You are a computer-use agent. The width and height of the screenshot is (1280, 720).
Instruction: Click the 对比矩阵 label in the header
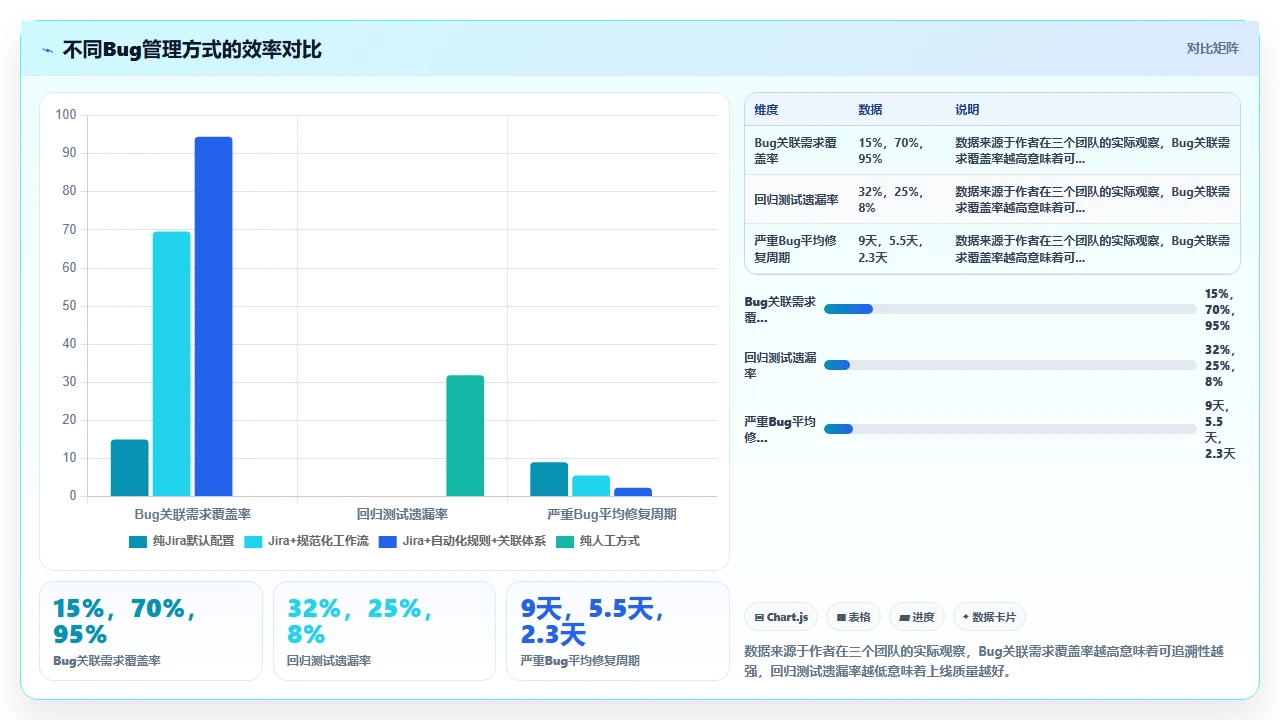coord(1213,48)
